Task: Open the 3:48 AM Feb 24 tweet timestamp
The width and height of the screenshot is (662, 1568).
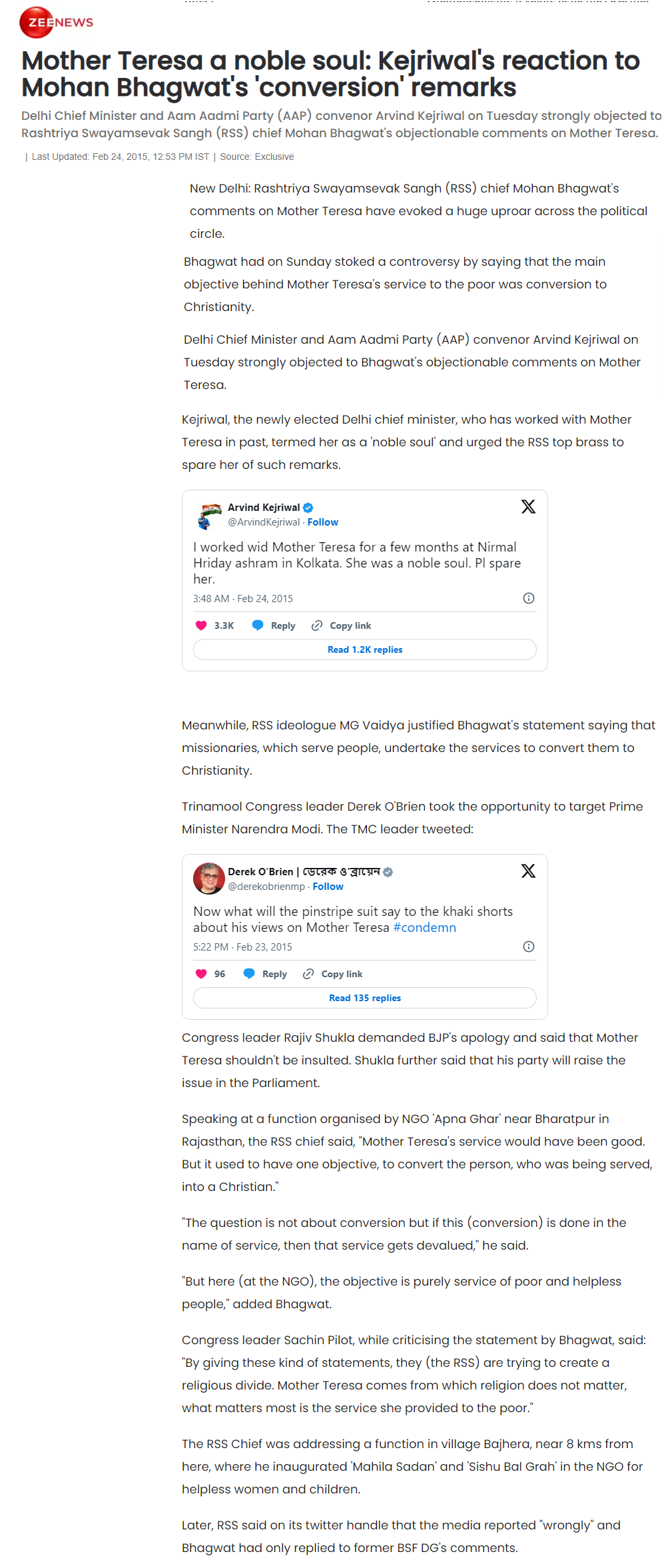Action: point(243,599)
